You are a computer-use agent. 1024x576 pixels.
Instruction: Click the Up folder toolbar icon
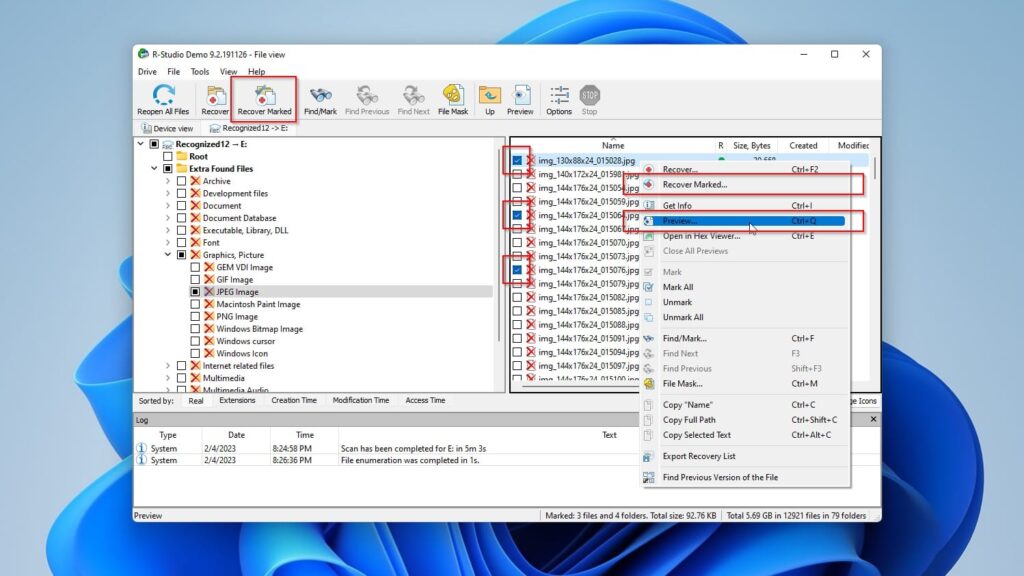[489, 95]
